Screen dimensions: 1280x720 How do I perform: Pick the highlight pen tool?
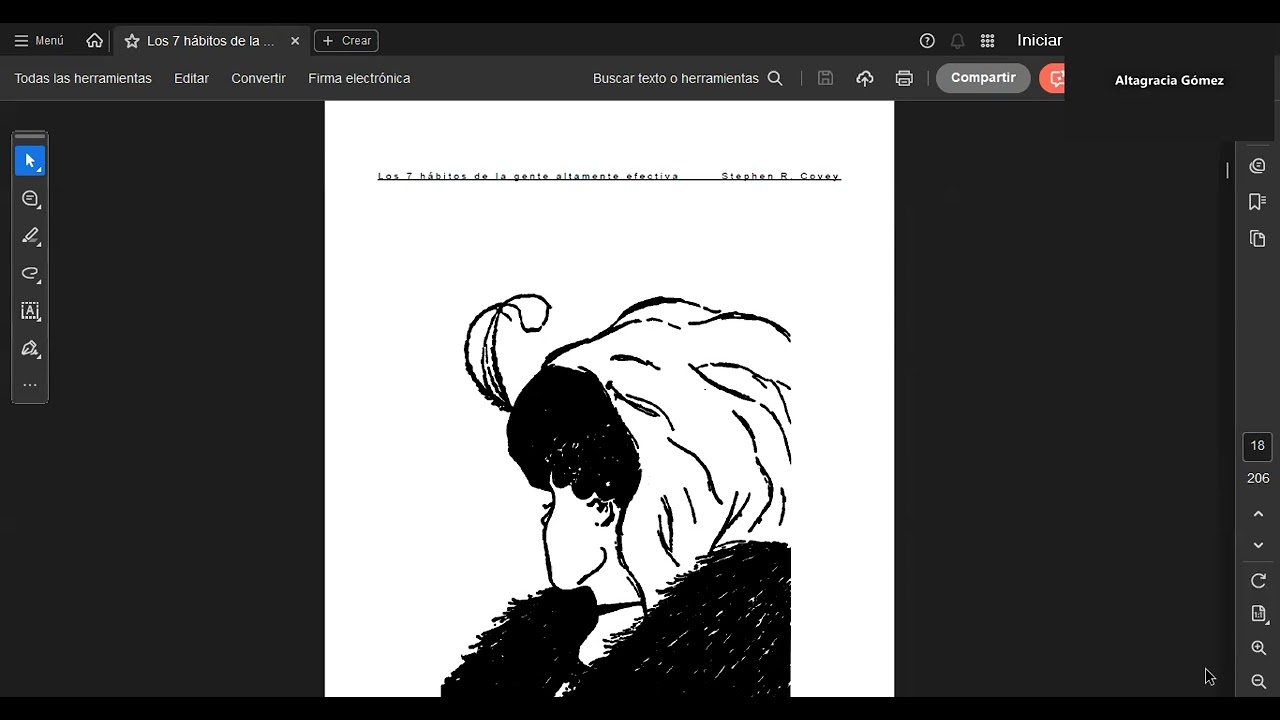(30, 236)
